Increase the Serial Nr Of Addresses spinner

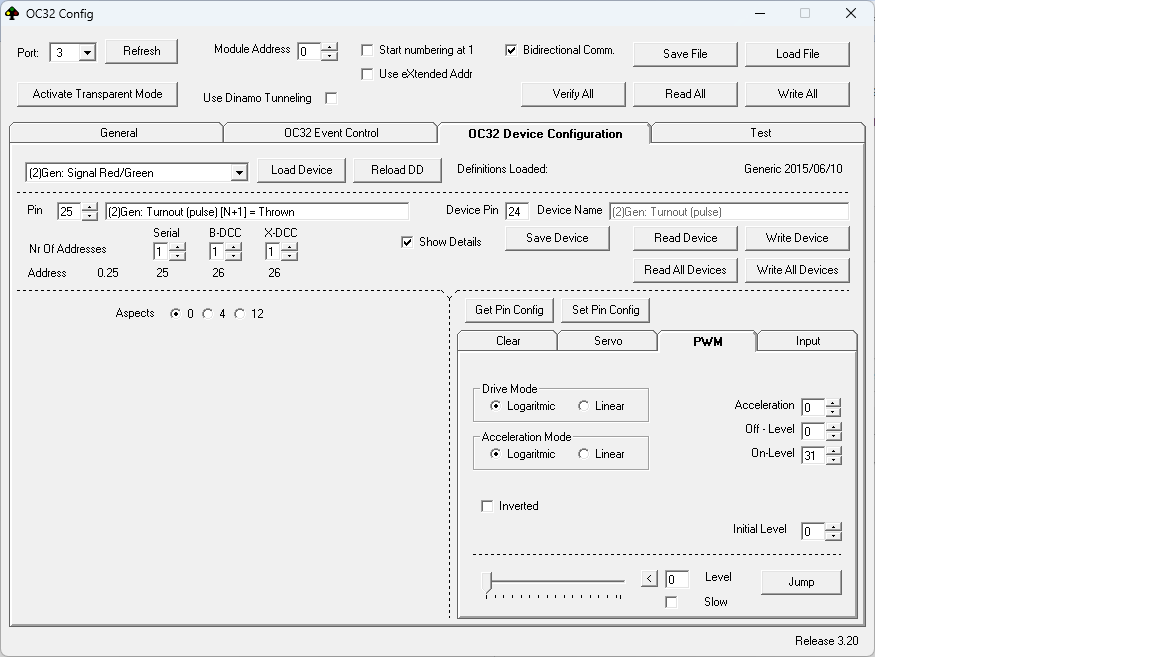(177, 247)
